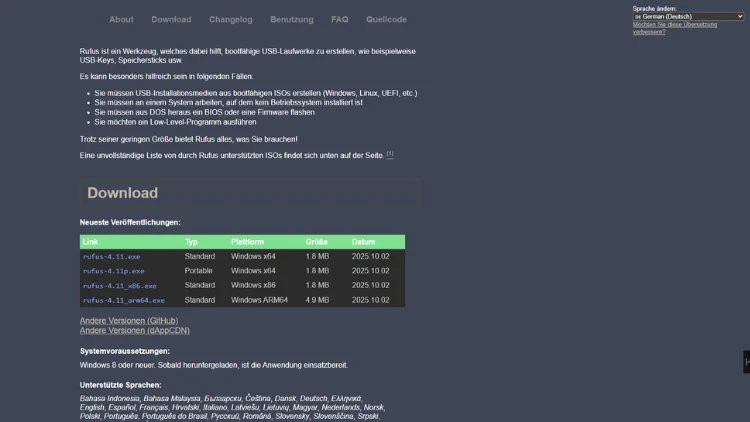This screenshot has height=422, width=750.
Task: Download rufus-4.11_x86.exe file
Action: coord(119,286)
